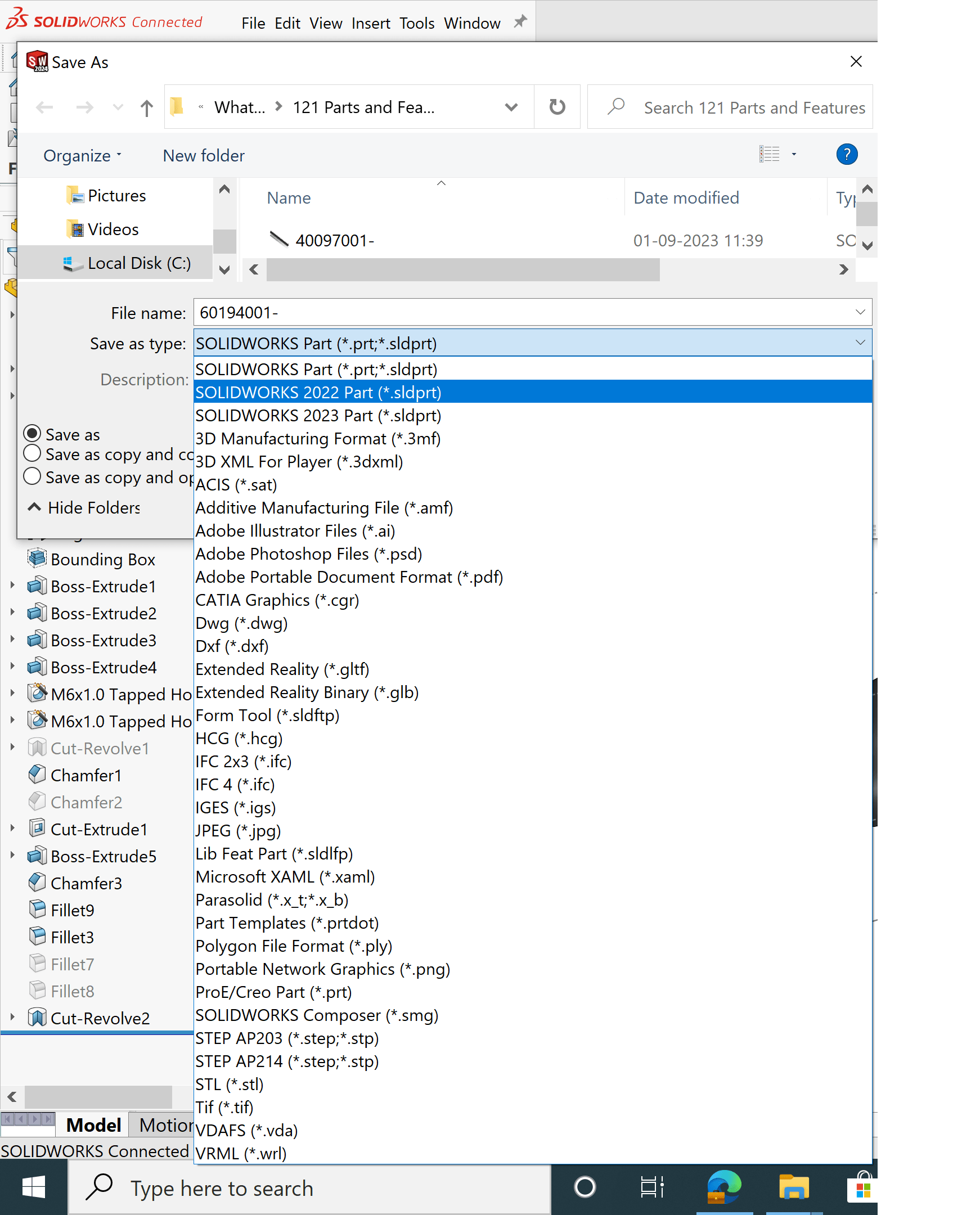Expand the Boss-Extrude1 tree node
980x1215 pixels.
tap(12, 585)
